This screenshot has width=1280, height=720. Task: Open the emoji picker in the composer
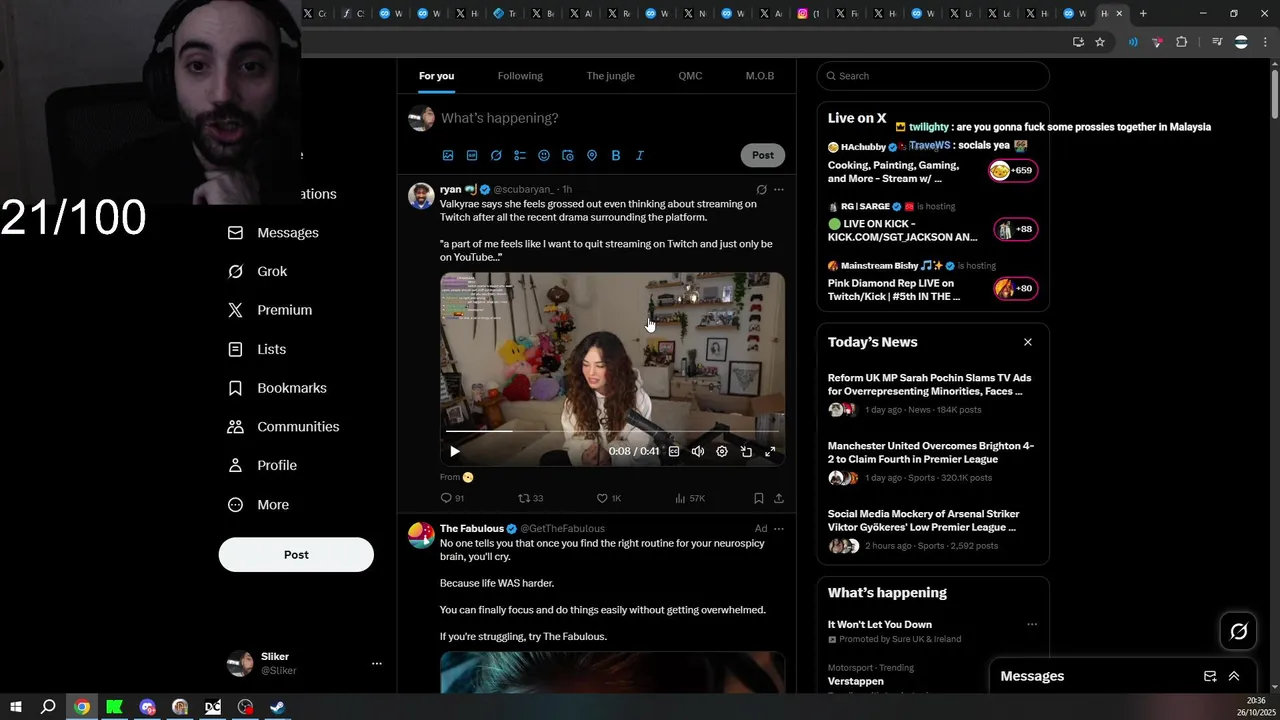click(544, 155)
